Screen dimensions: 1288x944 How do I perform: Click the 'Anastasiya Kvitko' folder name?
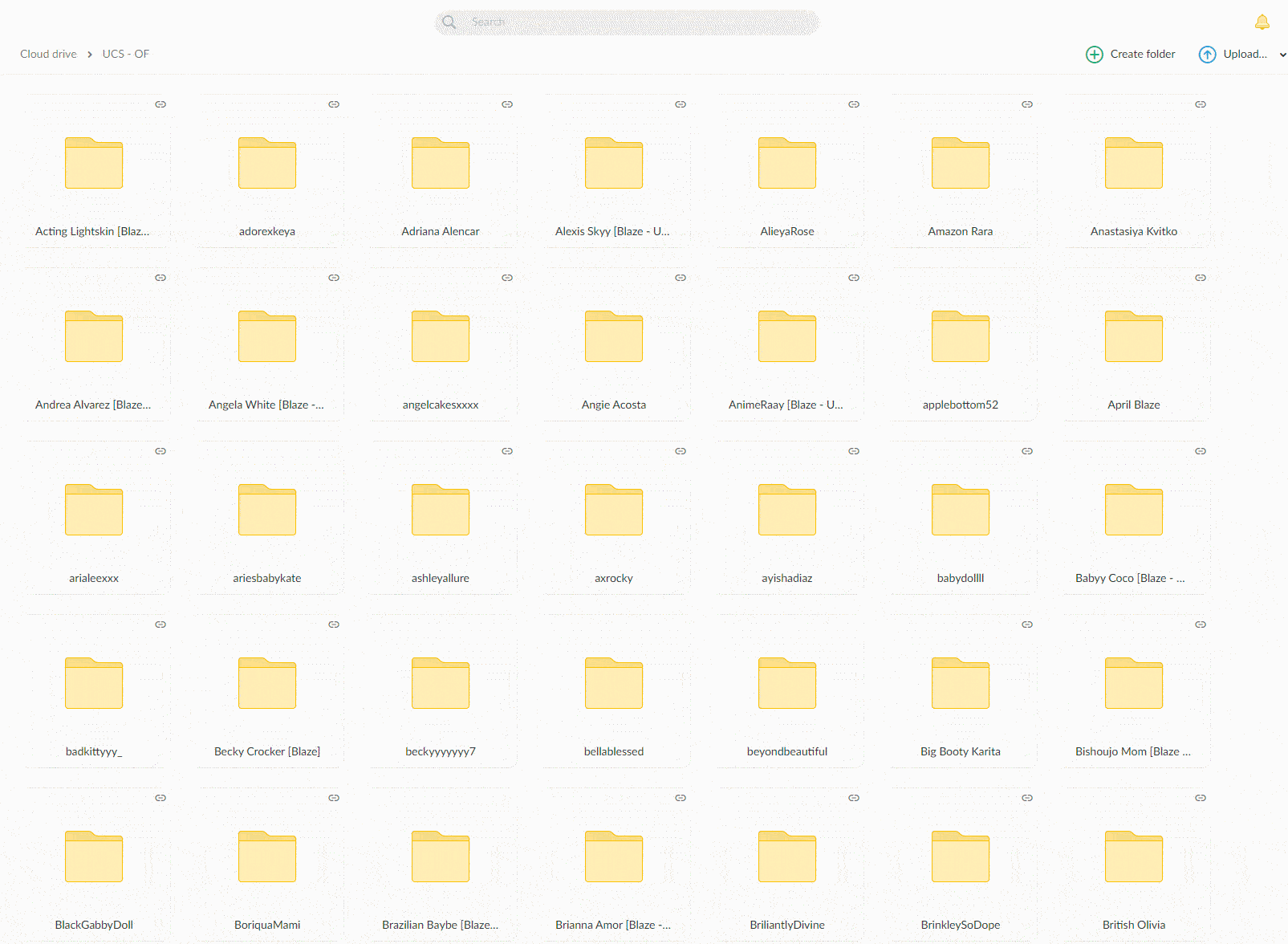[x=1134, y=231]
